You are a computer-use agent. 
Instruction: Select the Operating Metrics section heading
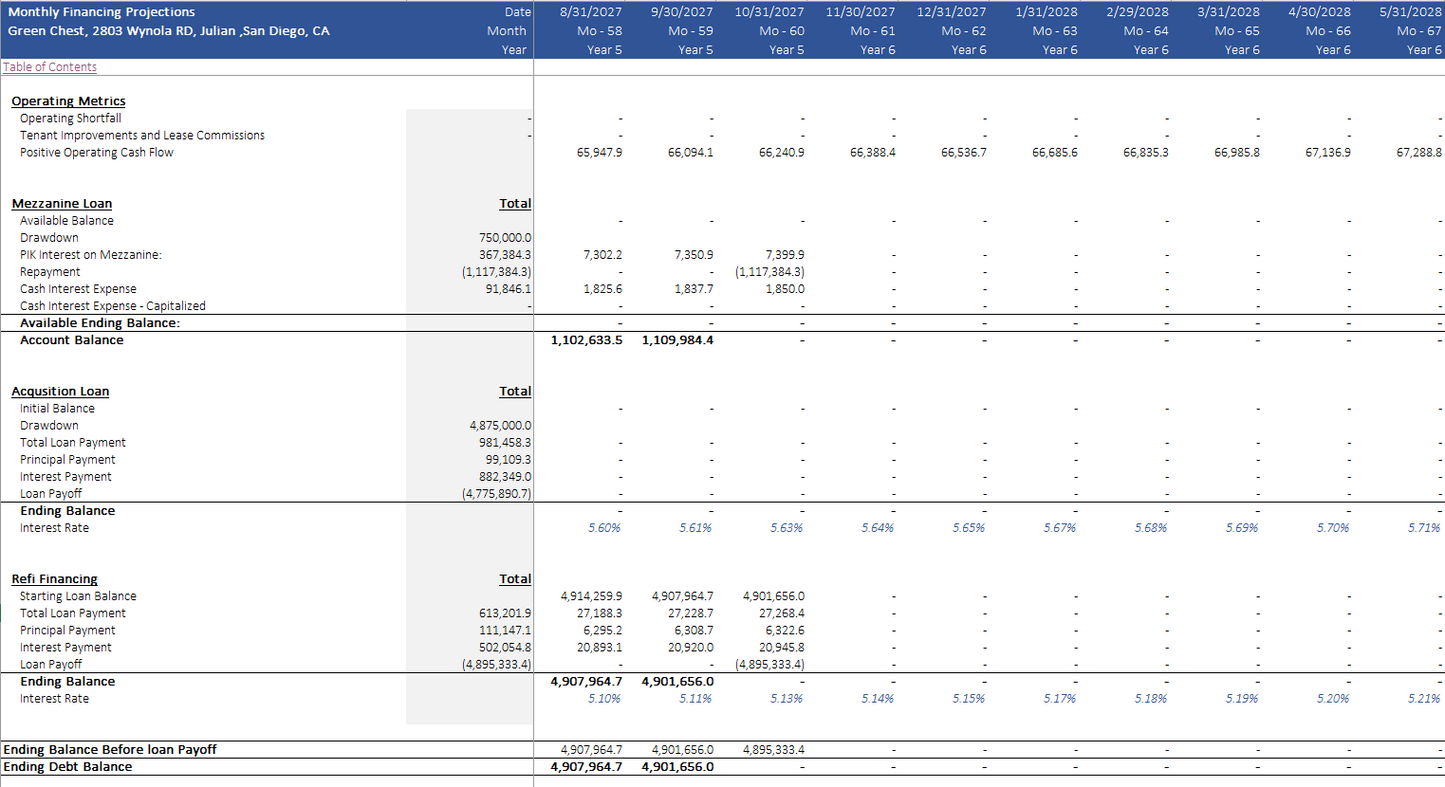click(x=68, y=101)
